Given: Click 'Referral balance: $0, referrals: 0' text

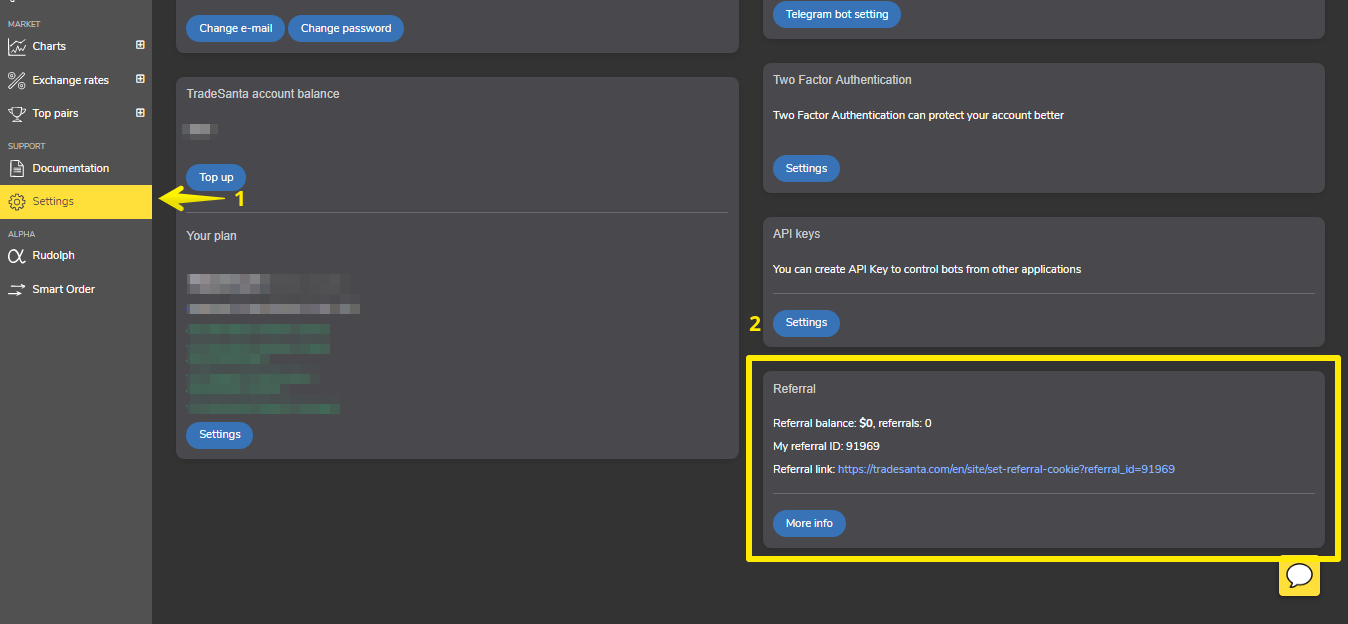Looking at the screenshot, I should pos(852,423).
